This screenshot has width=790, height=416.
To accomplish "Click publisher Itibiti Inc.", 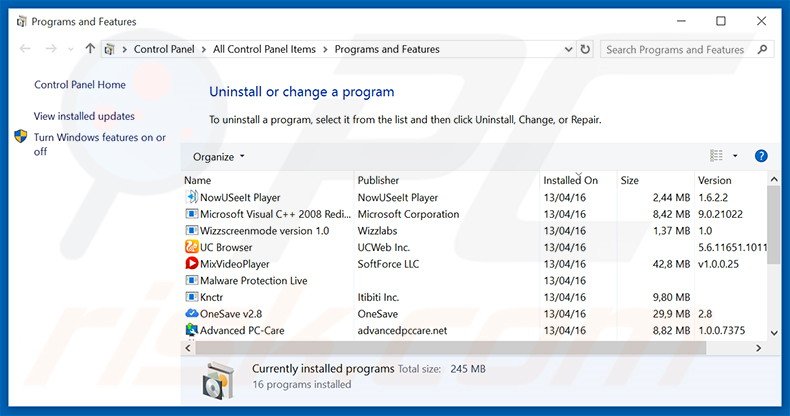I will pos(378,297).
